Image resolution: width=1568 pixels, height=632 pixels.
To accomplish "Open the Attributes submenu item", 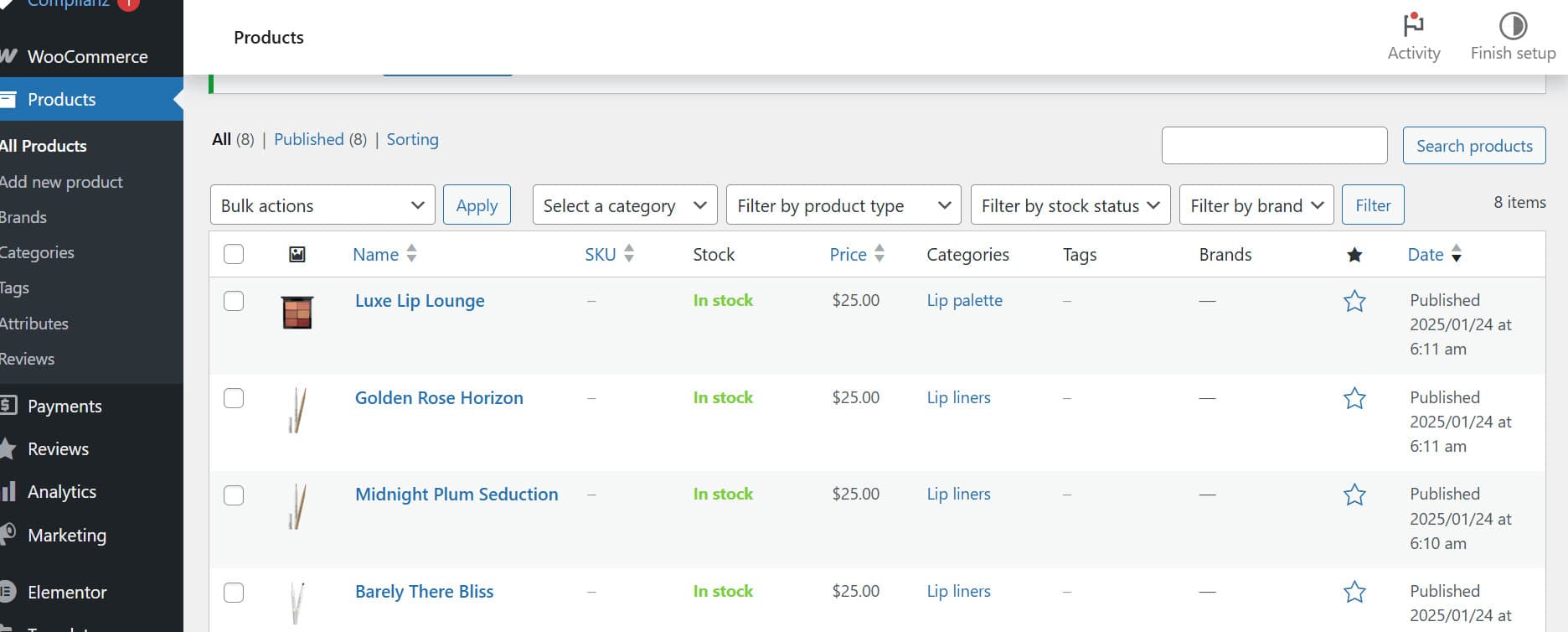I will pyautogui.click(x=34, y=324).
